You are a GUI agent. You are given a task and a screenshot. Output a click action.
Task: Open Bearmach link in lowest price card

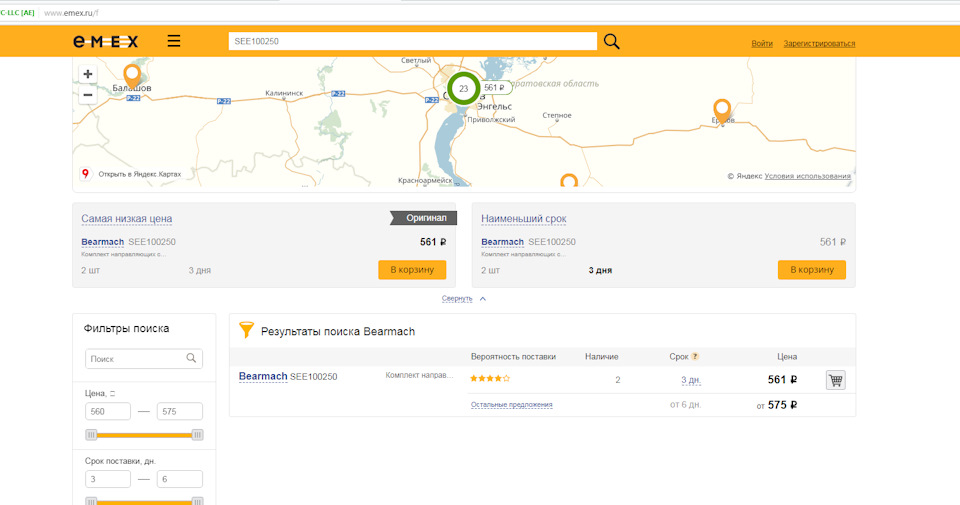tap(102, 242)
